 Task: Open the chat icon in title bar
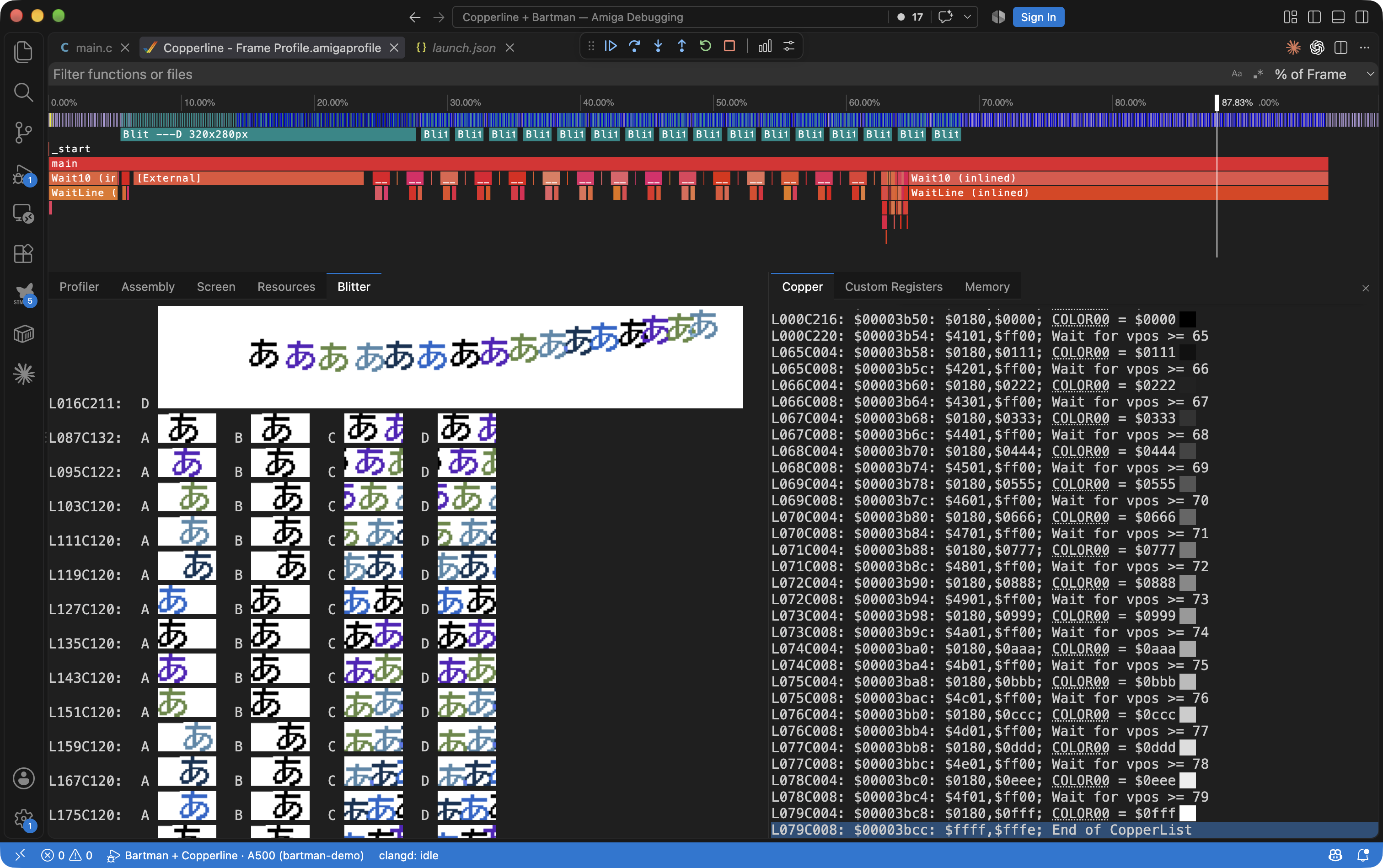(x=945, y=17)
